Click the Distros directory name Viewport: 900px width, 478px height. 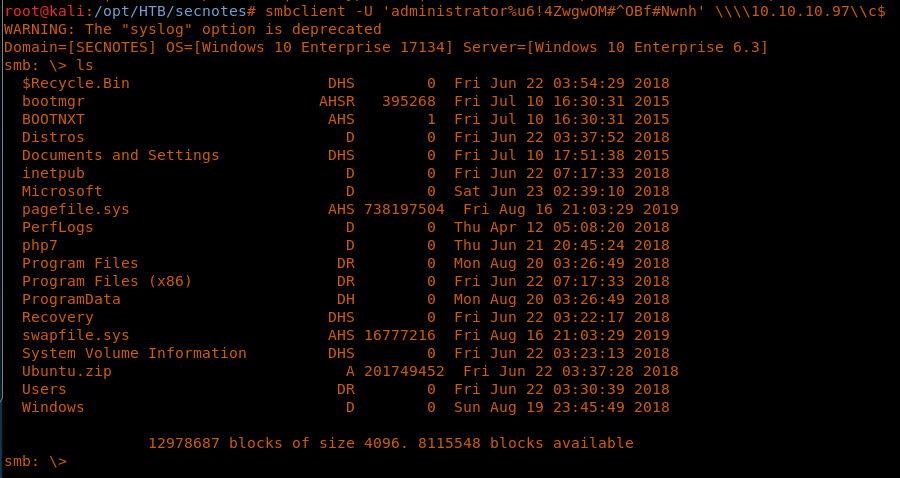click(x=53, y=137)
